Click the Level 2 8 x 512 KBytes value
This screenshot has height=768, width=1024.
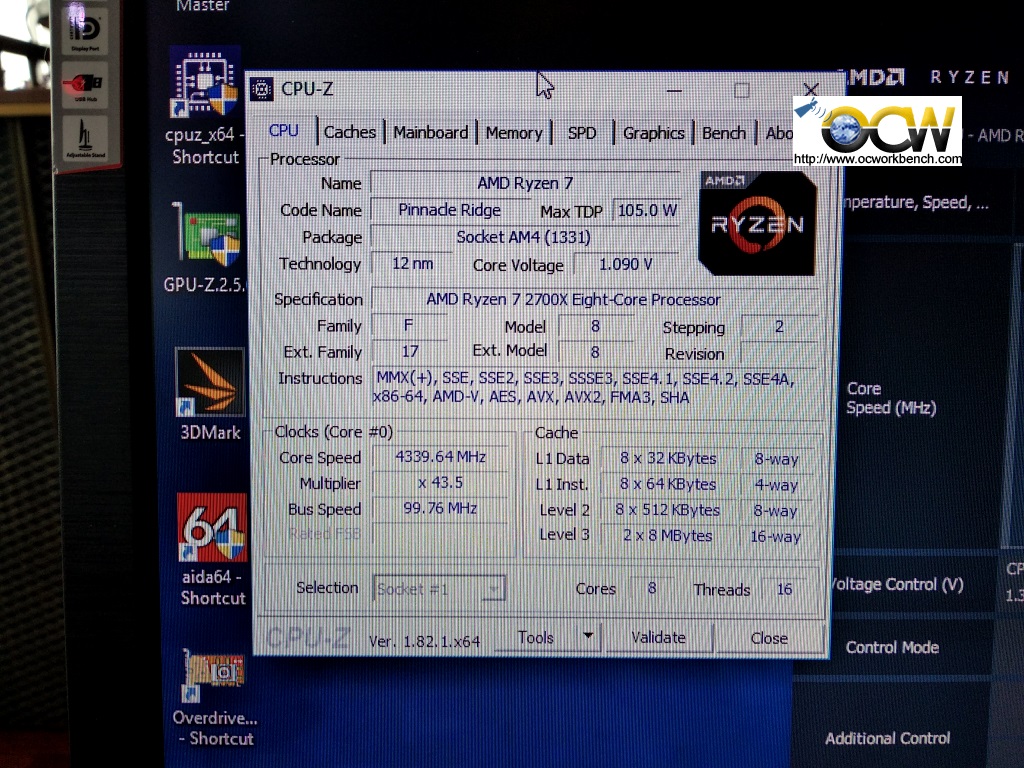667,510
